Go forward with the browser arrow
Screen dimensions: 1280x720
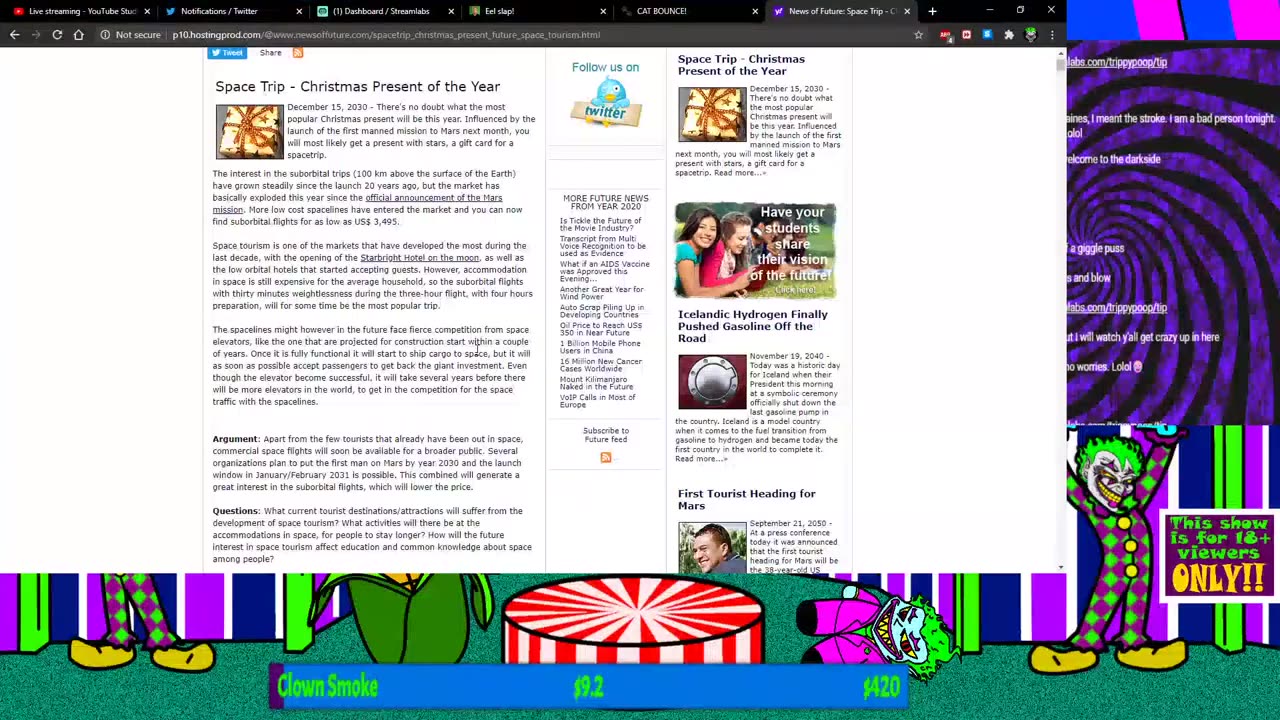36,35
